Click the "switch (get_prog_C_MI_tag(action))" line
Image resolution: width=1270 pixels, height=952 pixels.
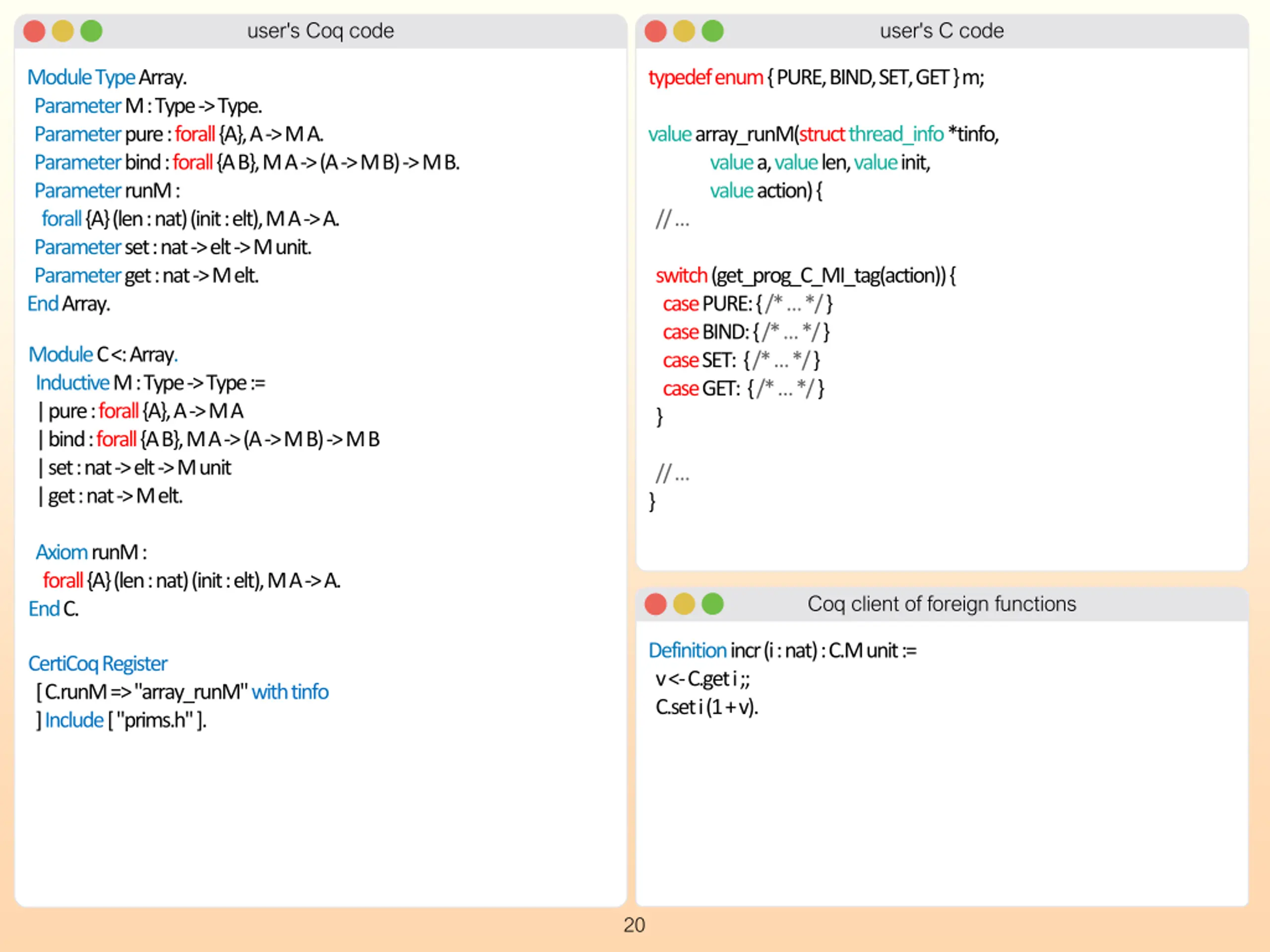806,276
